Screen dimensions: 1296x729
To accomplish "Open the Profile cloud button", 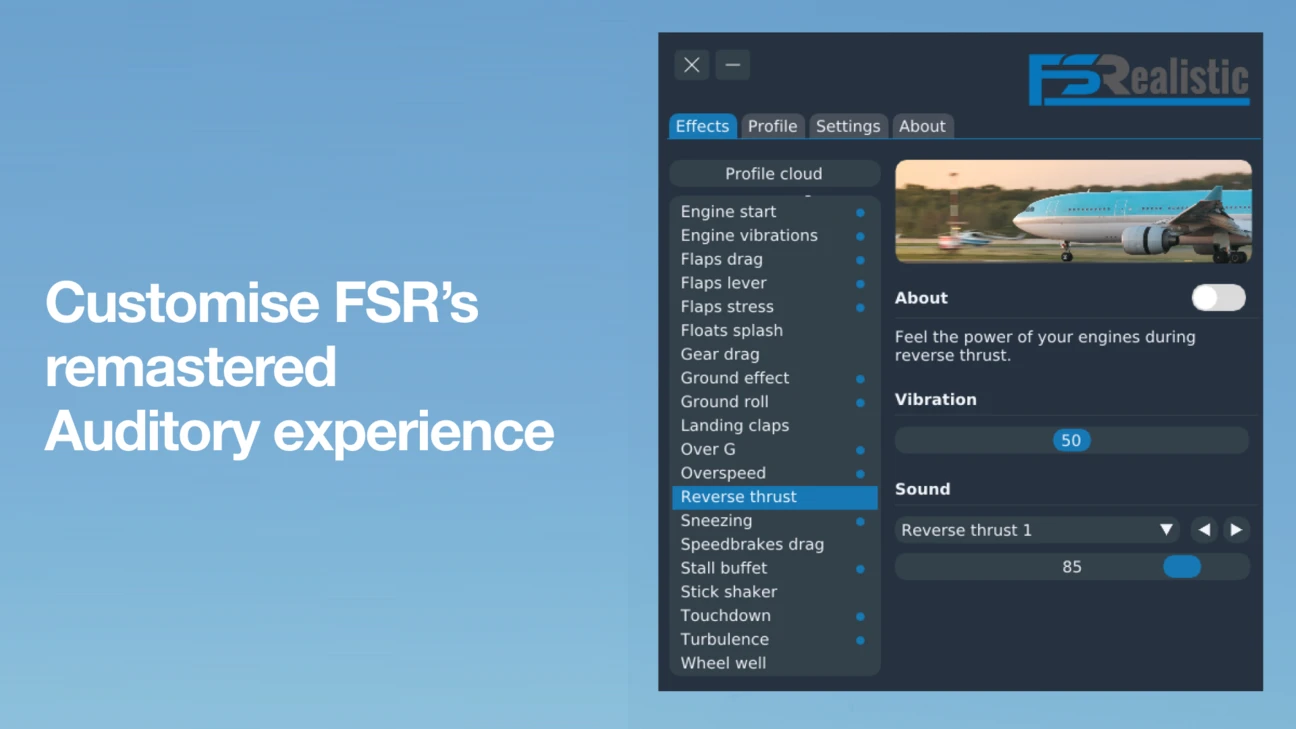I will 774,173.
